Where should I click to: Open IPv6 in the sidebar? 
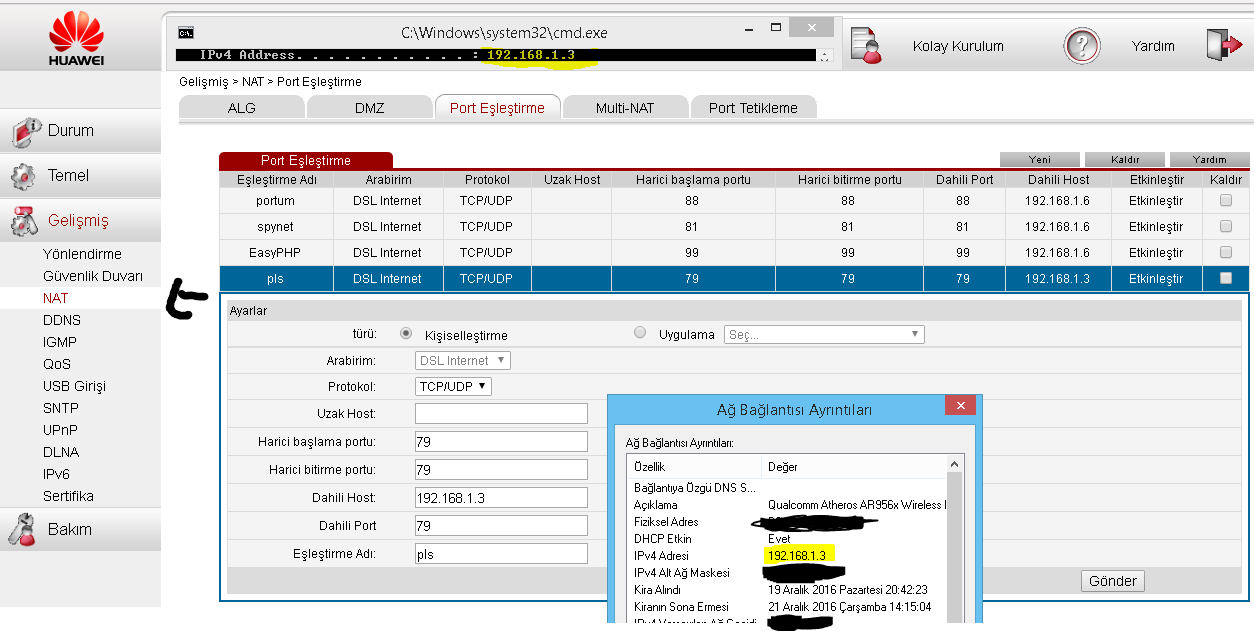56,474
